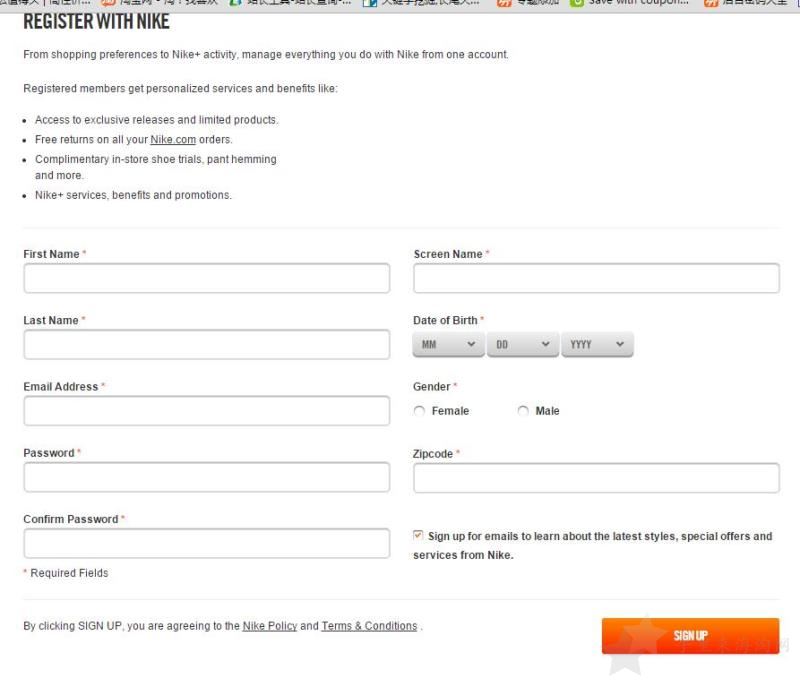Expand the YYYY year dropdown
The height and width of the screenshot is (687, 800).
point(597,345)
